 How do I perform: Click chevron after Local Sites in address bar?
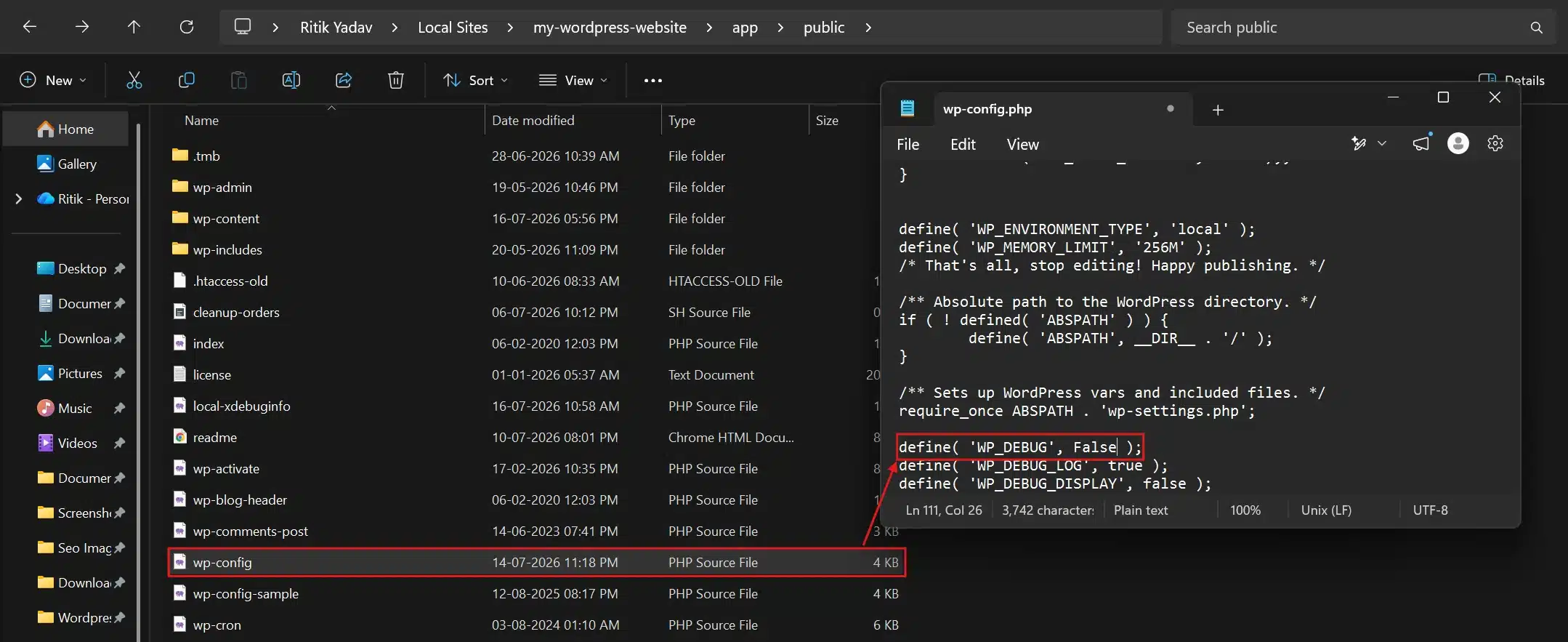(x=510, y=28)
